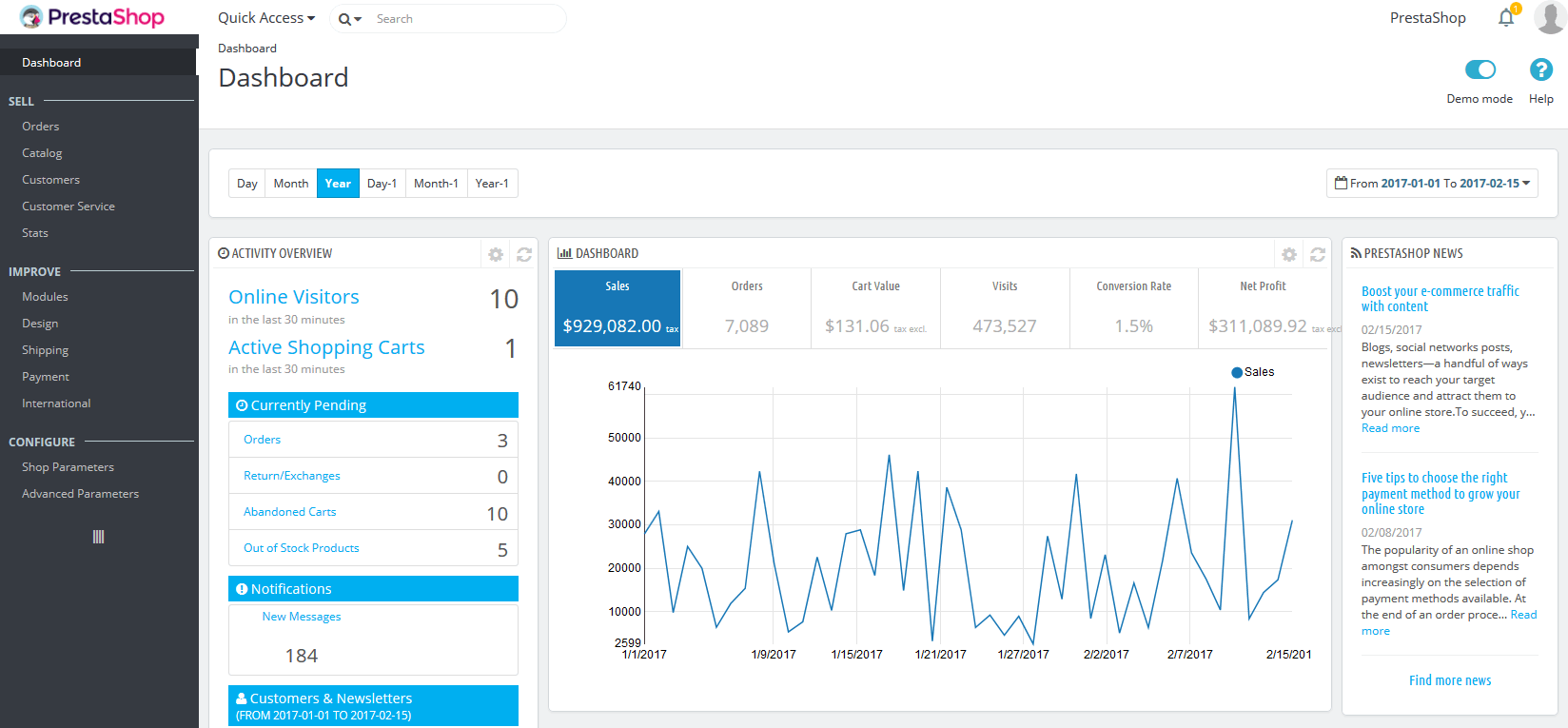Viewport: 1568px width, 728px height.
Task: Open 'Five tips to choose' payment article
Action: tap(1441, 493)
